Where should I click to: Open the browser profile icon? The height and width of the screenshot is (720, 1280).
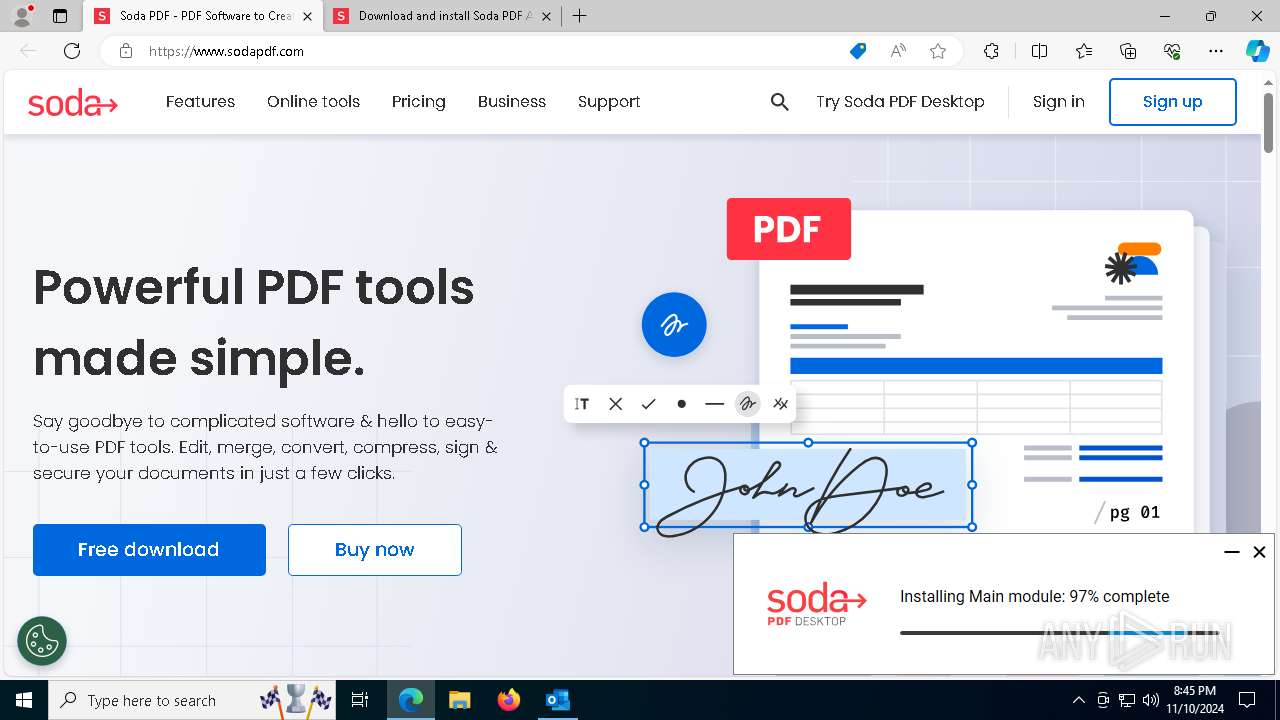pos(22,16)
